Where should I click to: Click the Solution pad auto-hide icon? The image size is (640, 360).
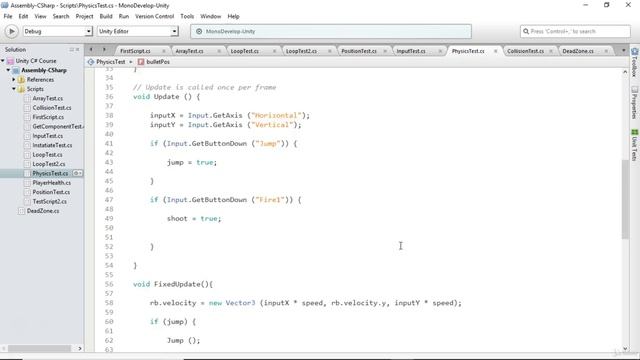coord(71,49)
